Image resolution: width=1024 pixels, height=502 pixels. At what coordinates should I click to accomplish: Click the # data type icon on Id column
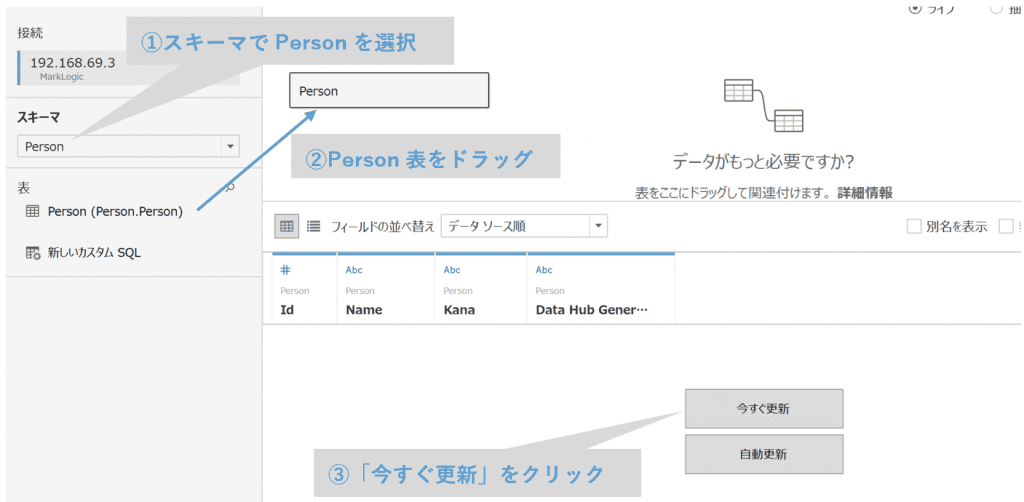tap(285, 270)
